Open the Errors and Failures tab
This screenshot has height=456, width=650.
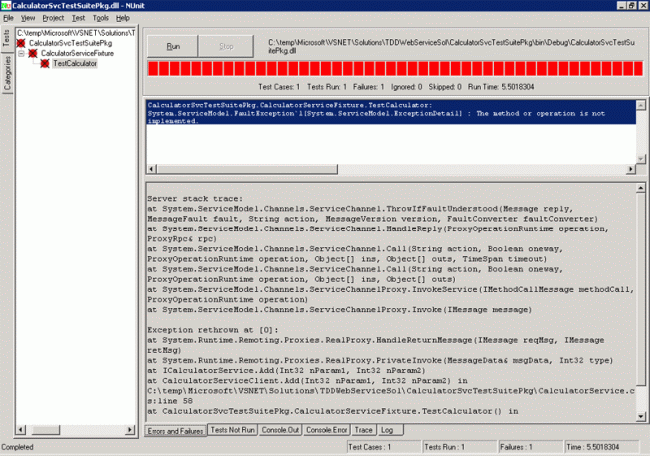click(175, 431)
